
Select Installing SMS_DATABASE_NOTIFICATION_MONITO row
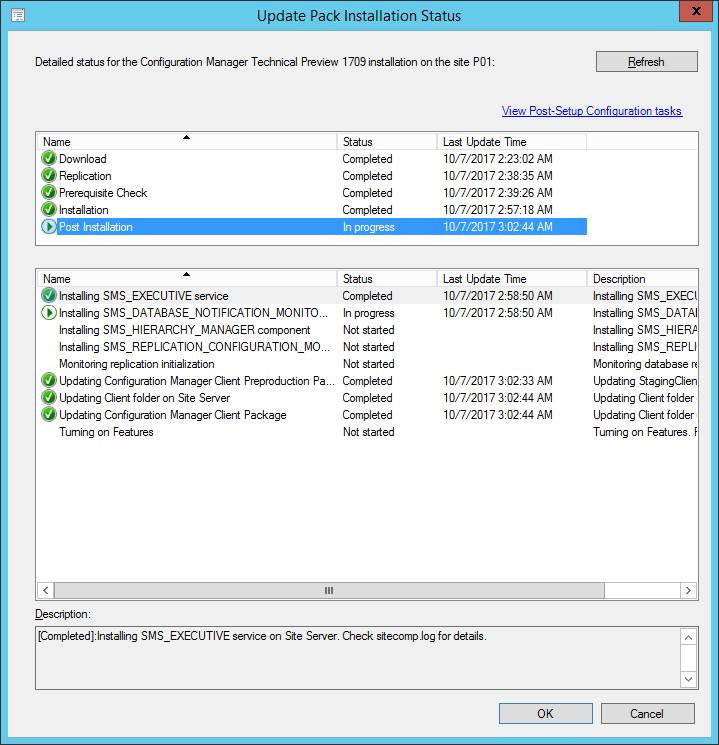pyautogui.click(x=368, y=313)
